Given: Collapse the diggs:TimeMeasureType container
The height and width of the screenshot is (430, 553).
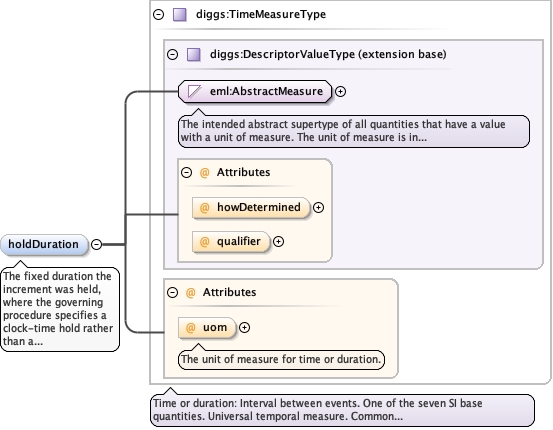Looking at the screenshot, I should (158, 14).
